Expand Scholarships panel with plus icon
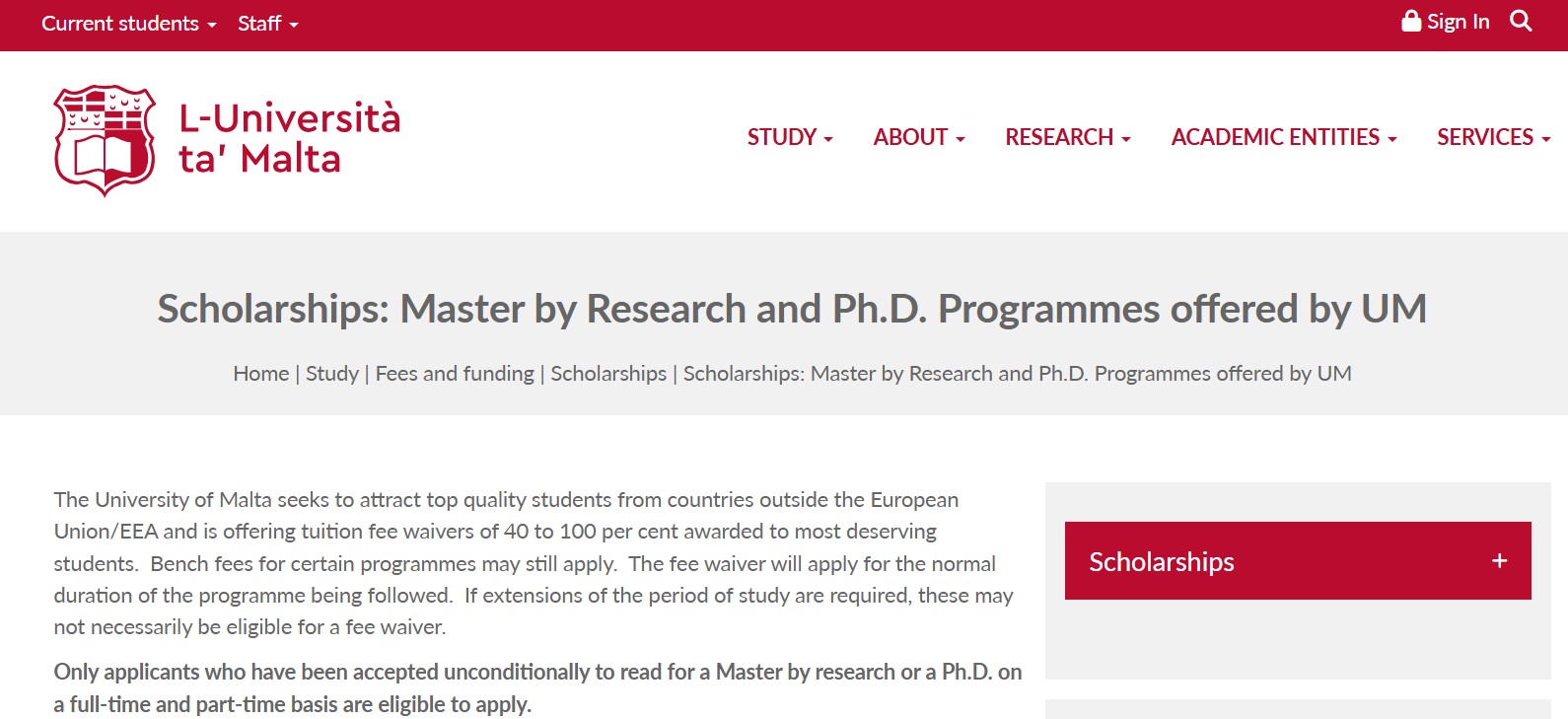 pos(1500,560)
